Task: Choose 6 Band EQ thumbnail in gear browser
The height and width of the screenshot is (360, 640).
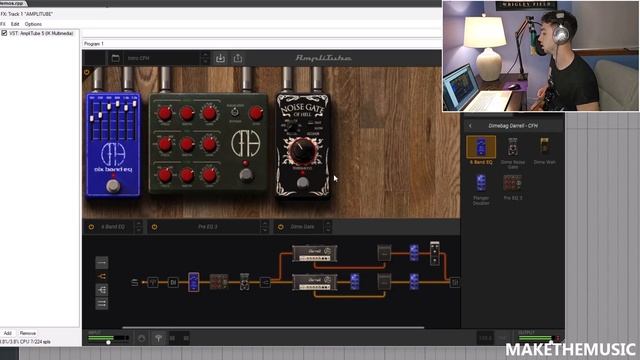Action: pos(481,147)
